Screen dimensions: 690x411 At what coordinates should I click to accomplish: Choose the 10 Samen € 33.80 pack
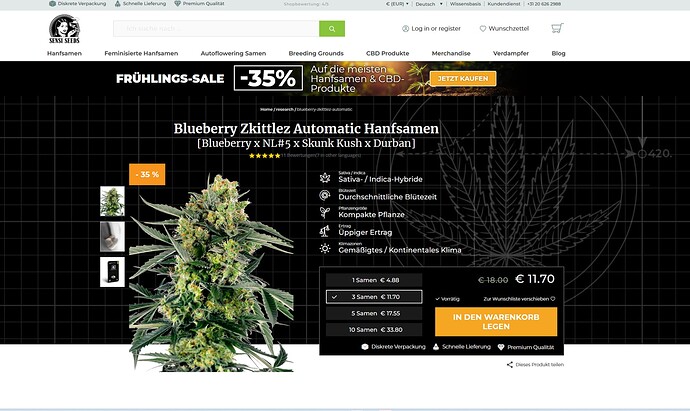click(374, 330)
